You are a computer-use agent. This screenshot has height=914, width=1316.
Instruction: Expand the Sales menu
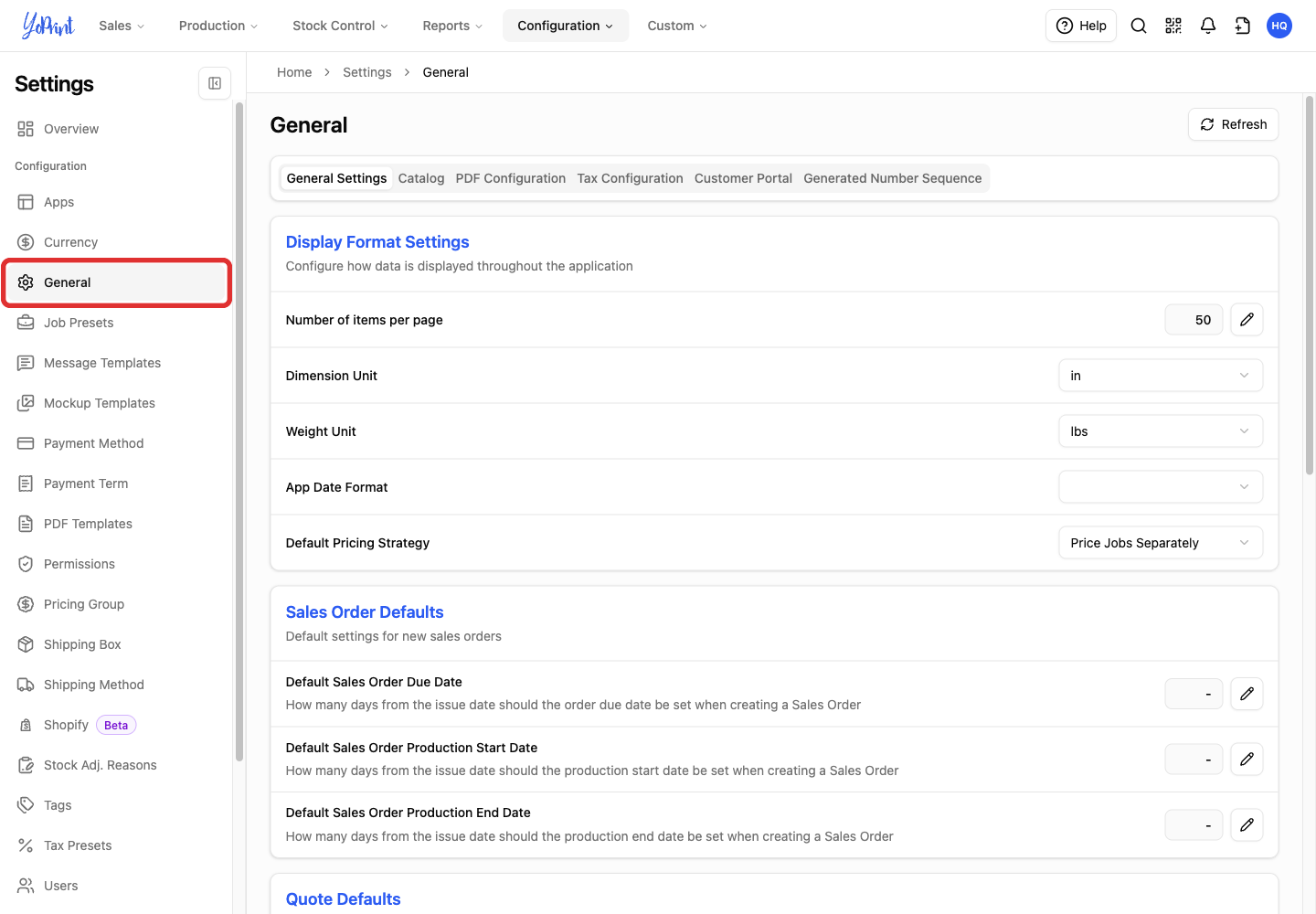pyautogui.click(x=122, y=26)
